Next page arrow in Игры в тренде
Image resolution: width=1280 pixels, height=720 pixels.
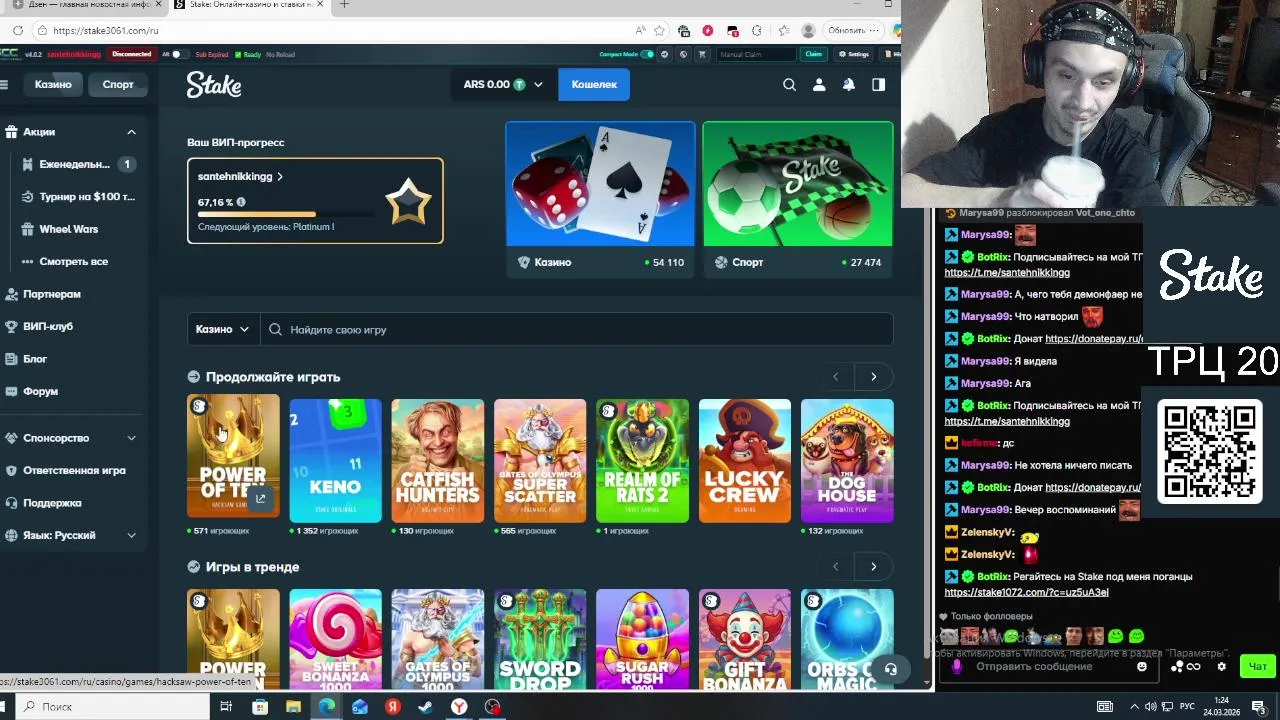(x=873, y=567)
